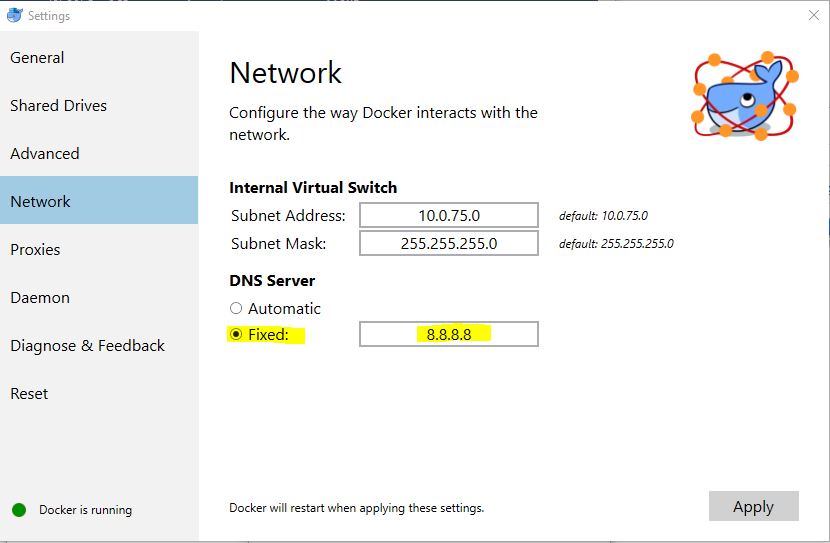Viewport: 830px width, 543px height.
Task: Click the green Docker running status indicator
Action: [19, 510]
